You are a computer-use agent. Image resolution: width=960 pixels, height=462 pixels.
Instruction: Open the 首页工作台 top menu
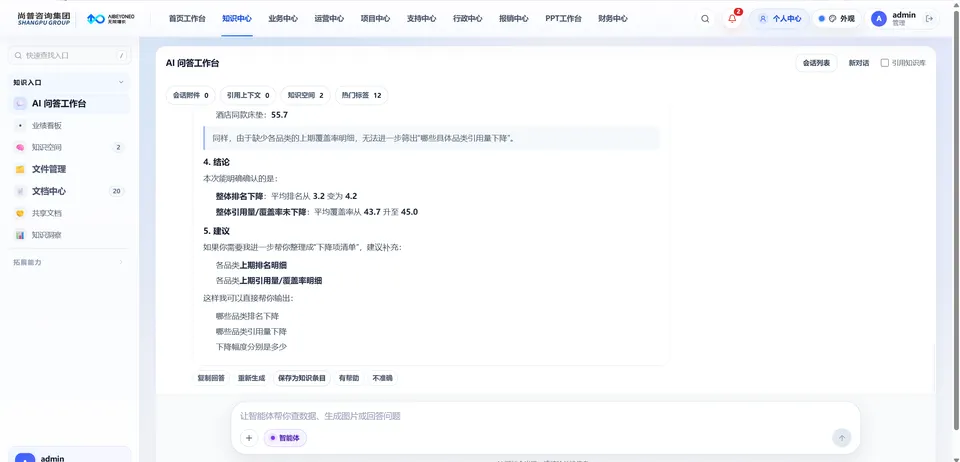pyautogui.click(x=187, y=19)
